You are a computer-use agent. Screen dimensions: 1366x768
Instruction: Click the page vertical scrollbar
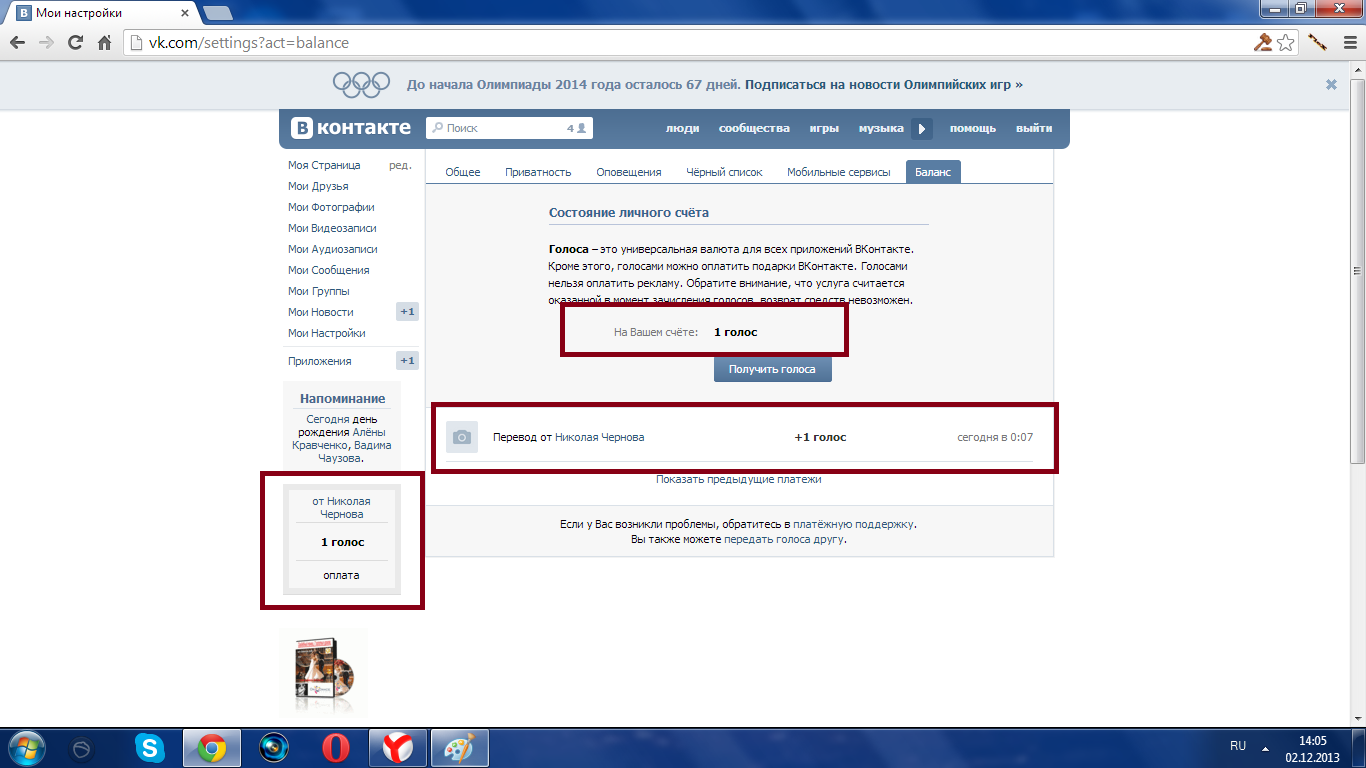[x=1357, y=271]
